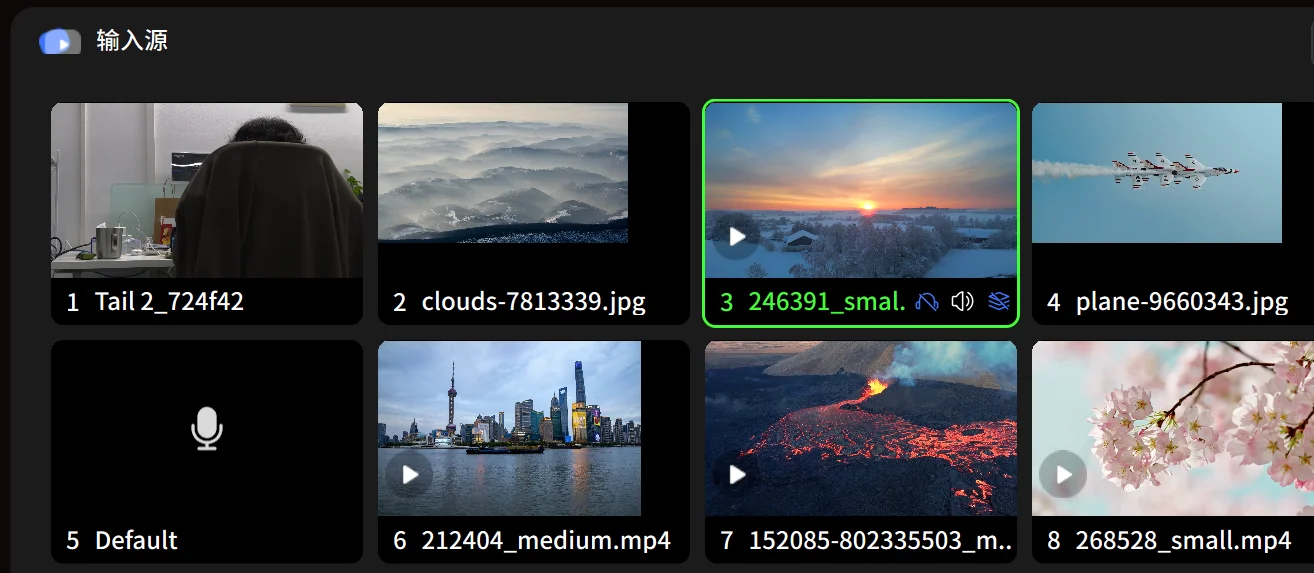Image resolution: width=1314 pixels, height=573 pixels.
Task: Select the cherry blossom video thumbnail
Action: 1173,428
